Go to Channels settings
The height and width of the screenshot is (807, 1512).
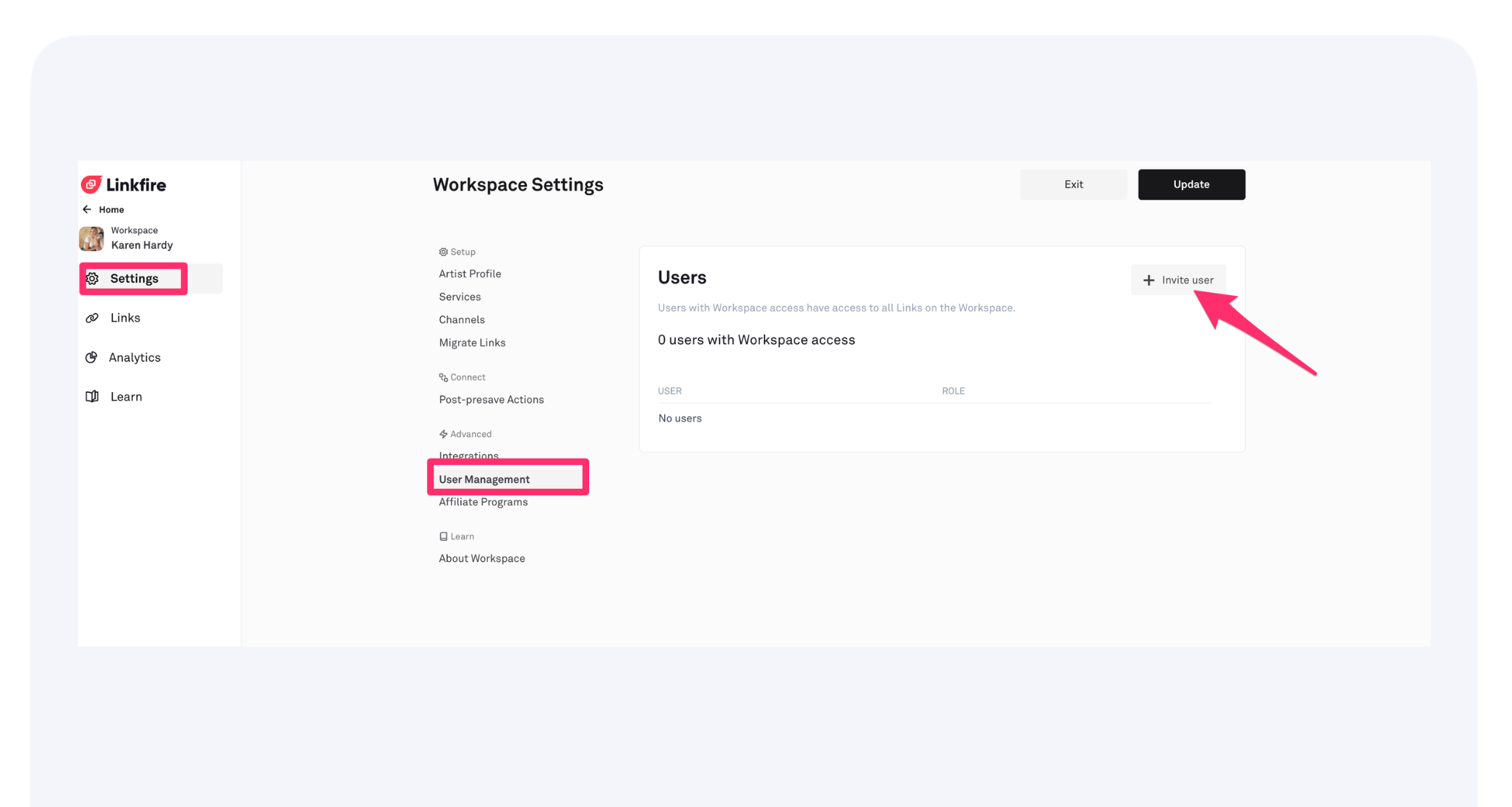tap(462, 320)
